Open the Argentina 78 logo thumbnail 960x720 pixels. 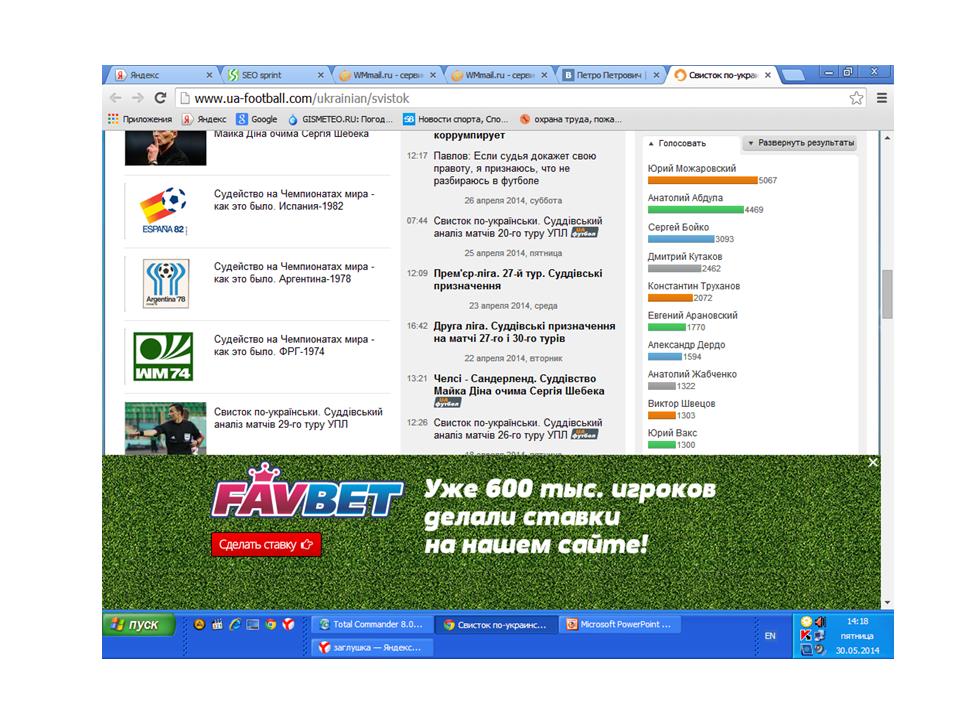coord(165,283)
